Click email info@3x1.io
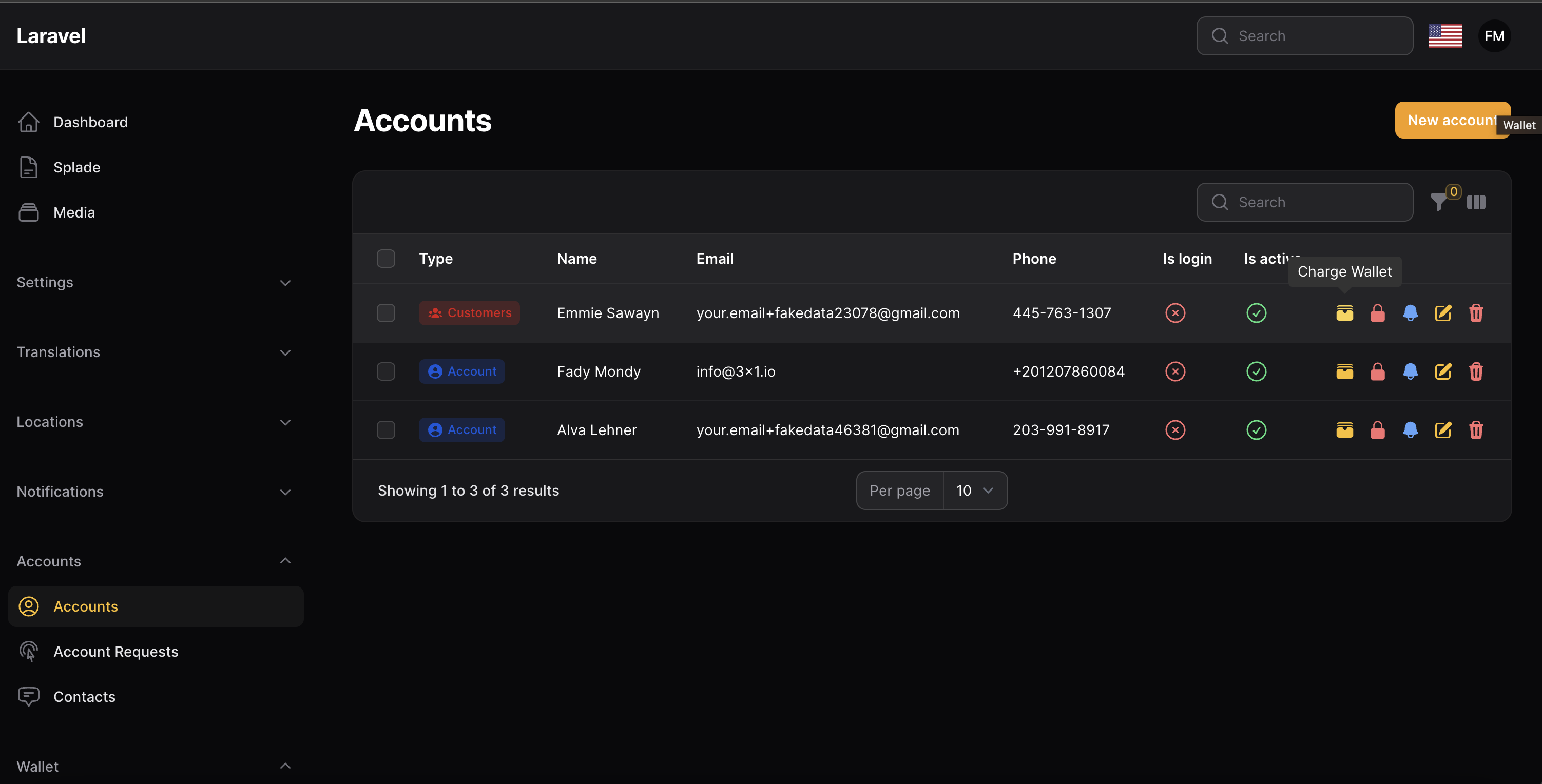This screenshot has height=784, width=1542. (x=736, y=371)
